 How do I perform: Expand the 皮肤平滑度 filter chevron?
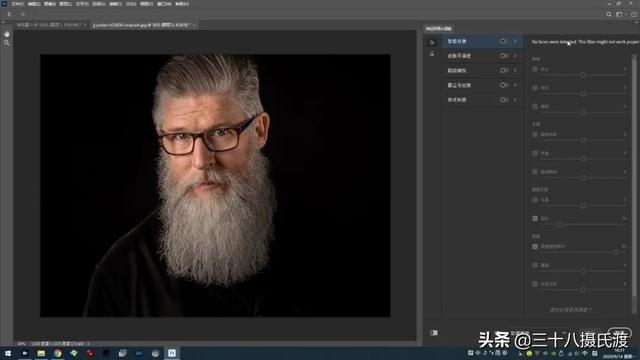point(515,56)
